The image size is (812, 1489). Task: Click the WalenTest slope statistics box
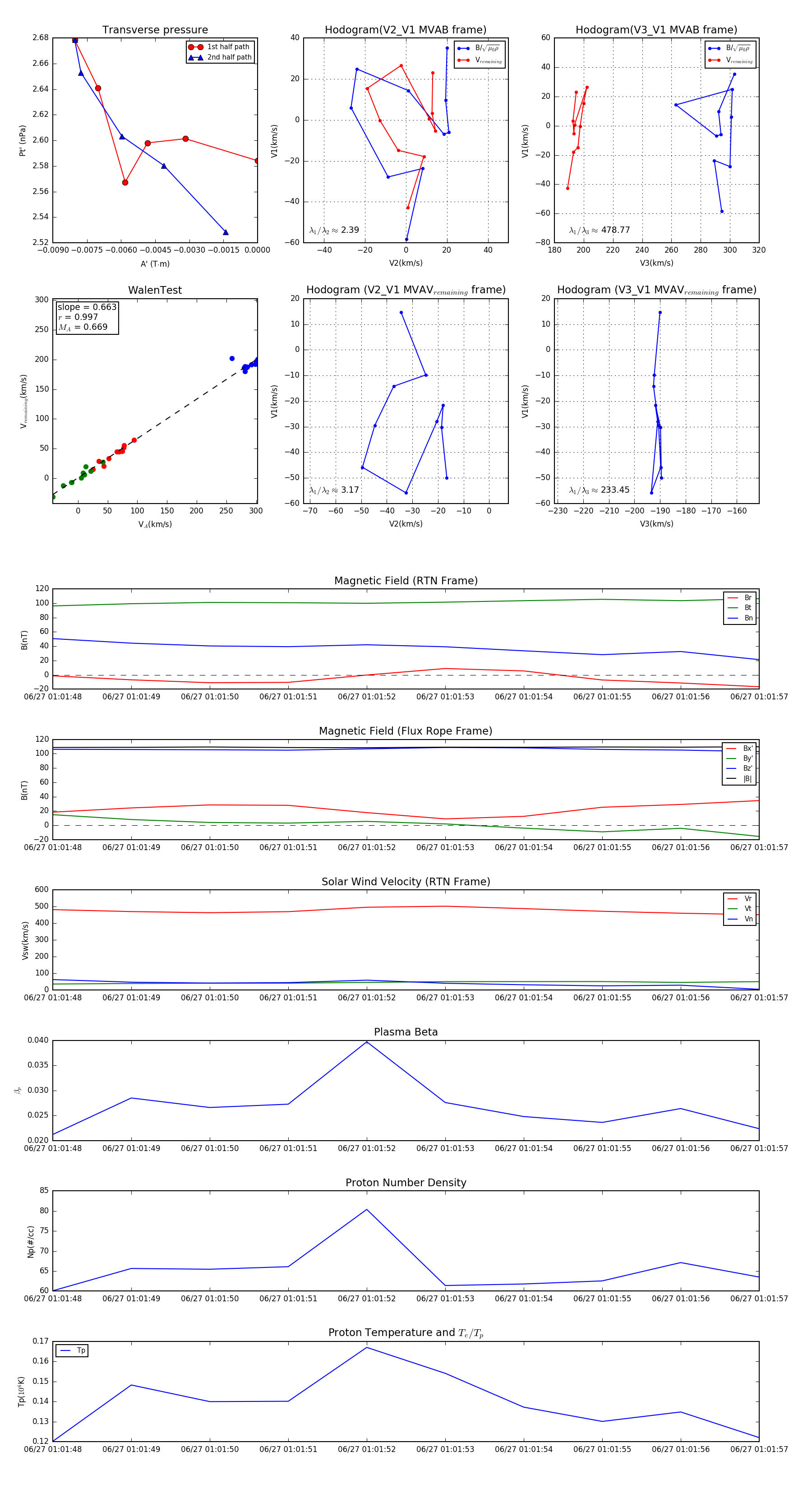(x=86, y=317)
